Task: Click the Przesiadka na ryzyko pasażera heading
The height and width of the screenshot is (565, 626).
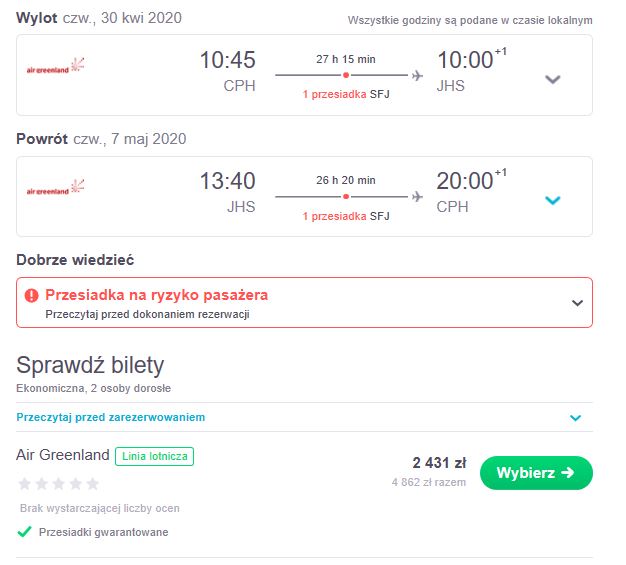Action: pyautogui.click(x=156, y=295)
